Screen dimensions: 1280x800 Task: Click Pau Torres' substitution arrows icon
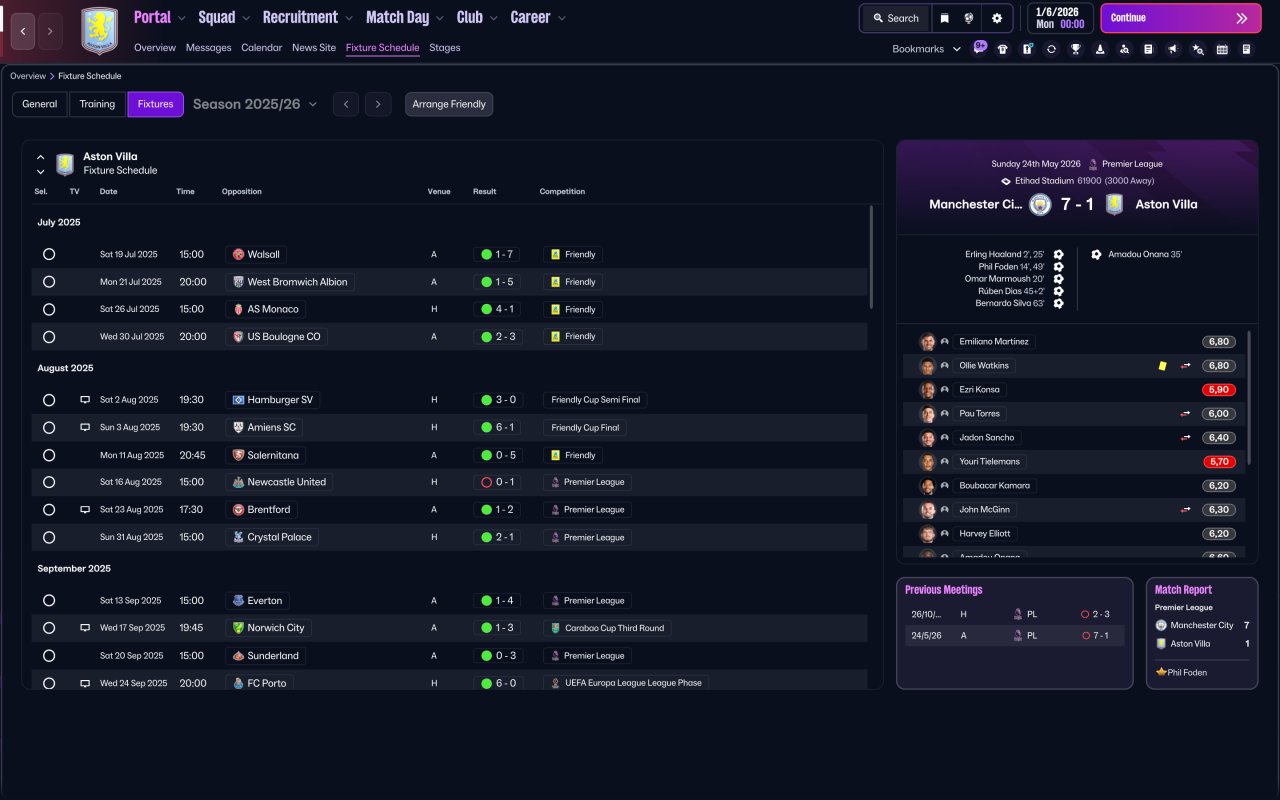click(x=1186, y=414)
